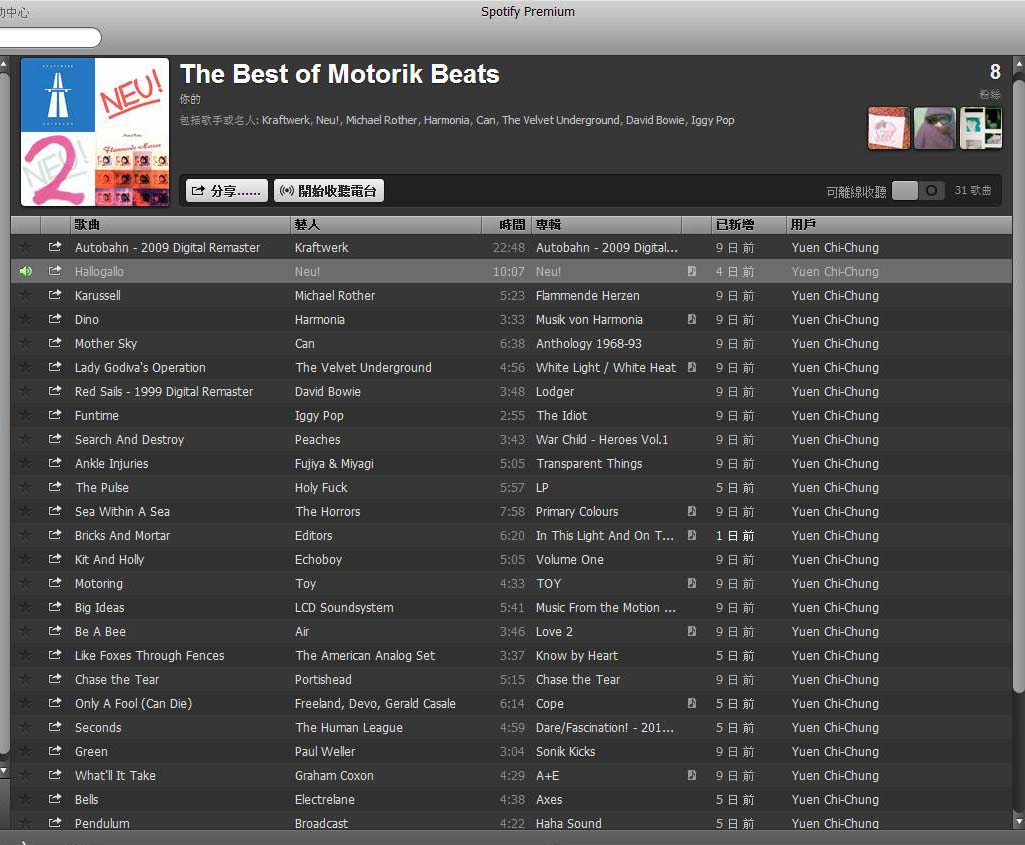The height and width of the screenshot is (845, 1025).
Task: Click share icon beside Dino
Action: click(55, 319)
